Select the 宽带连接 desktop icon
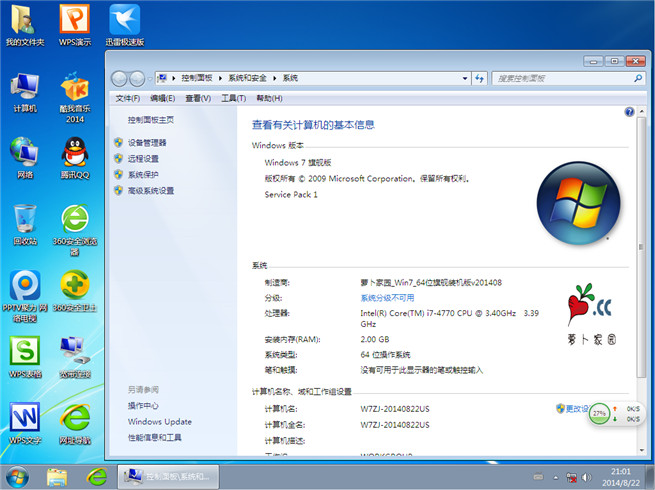 coord(75,357)
